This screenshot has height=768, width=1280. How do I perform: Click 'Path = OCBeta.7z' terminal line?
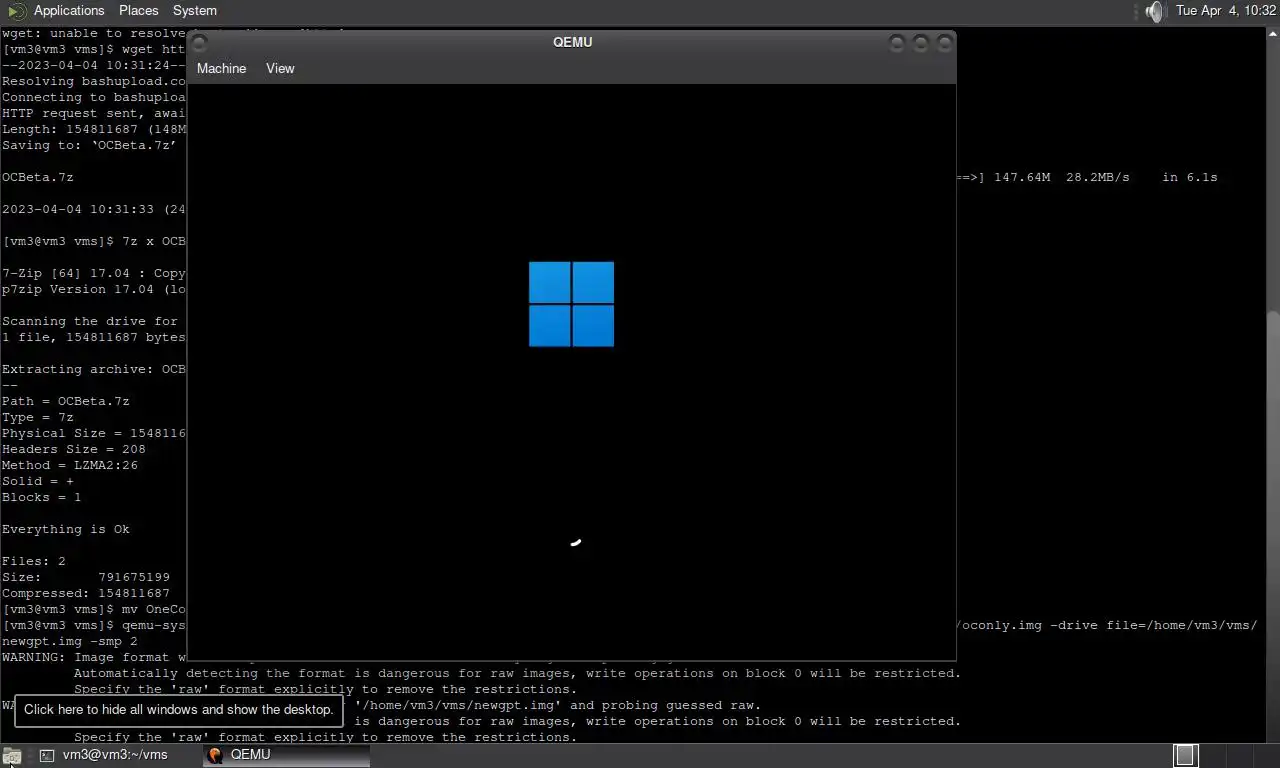[x=66, y=401]
